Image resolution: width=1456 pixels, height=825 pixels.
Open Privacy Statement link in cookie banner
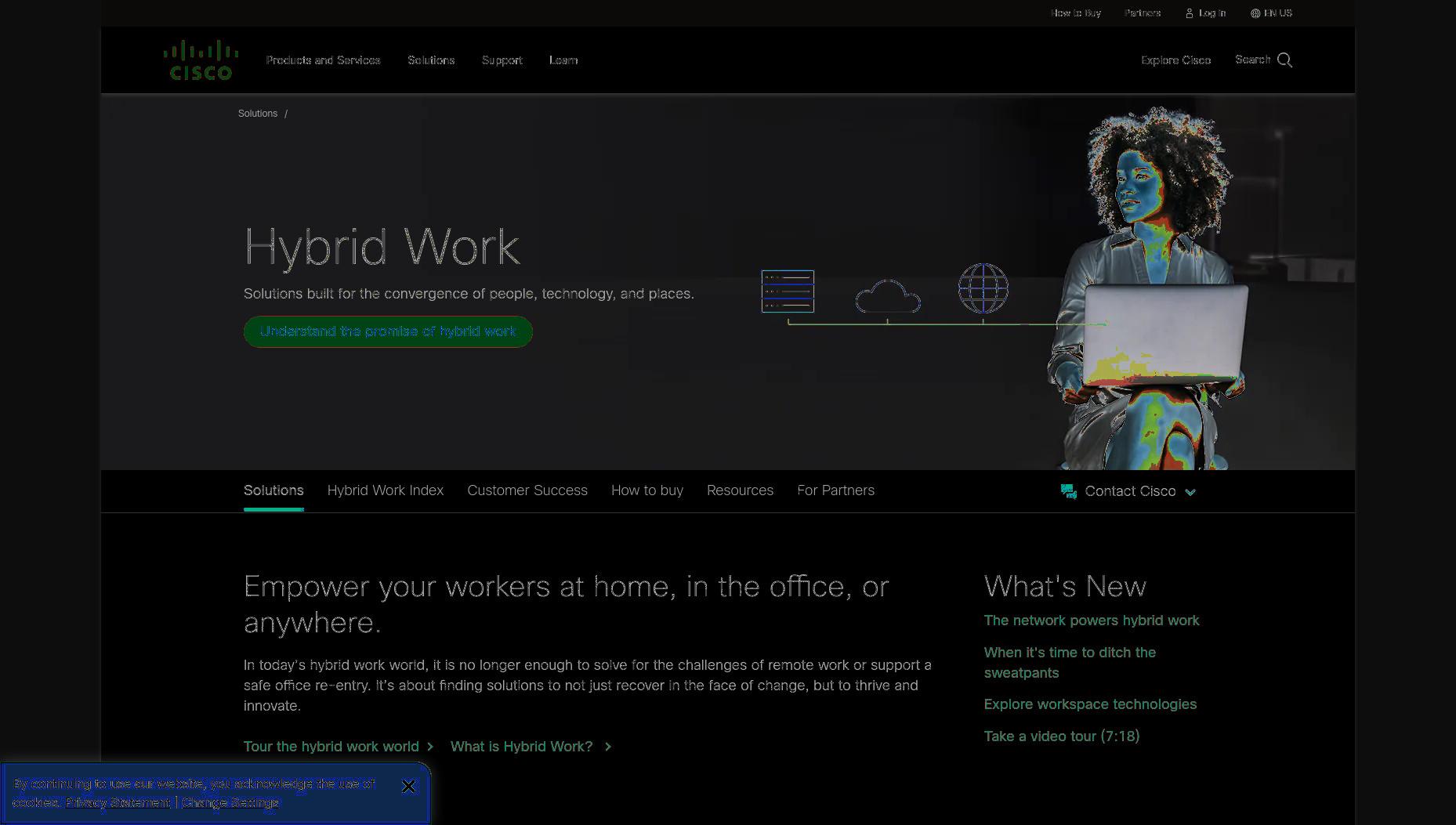click(x=118, y=802)
